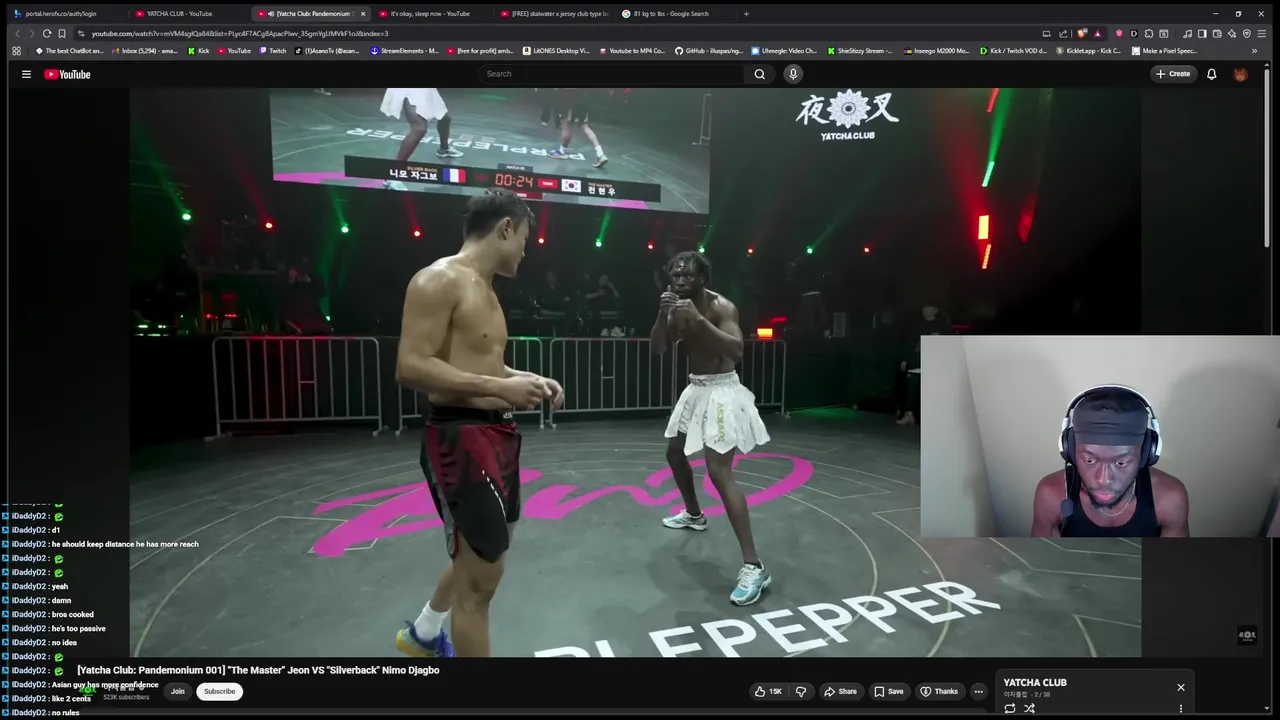Like the video with 15K likes

pyautogui.click(x=768, y=691)
